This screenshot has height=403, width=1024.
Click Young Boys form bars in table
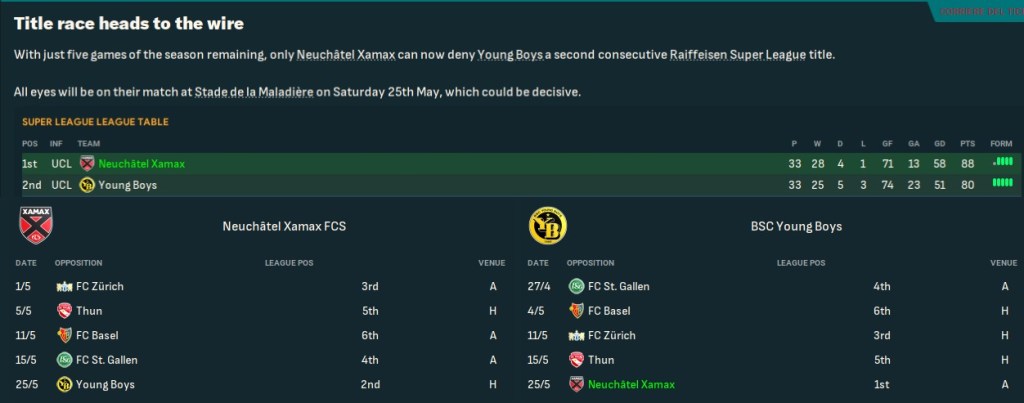[x=1002, y=183]
